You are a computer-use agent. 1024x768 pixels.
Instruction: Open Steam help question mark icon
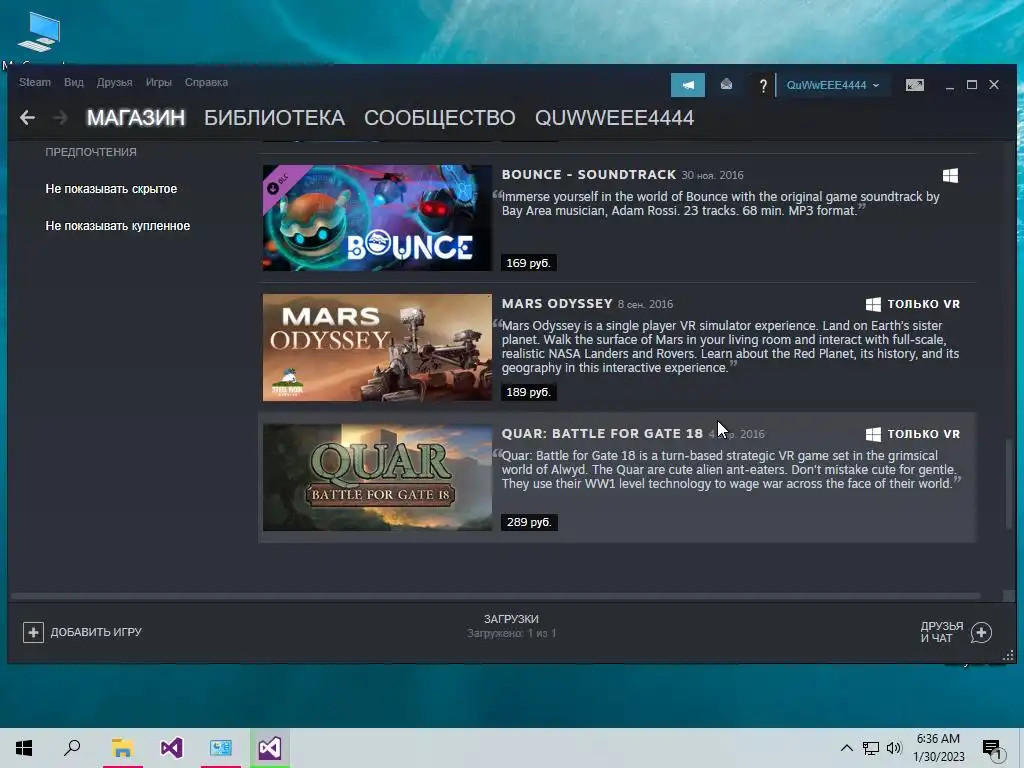tap(762, 85)
